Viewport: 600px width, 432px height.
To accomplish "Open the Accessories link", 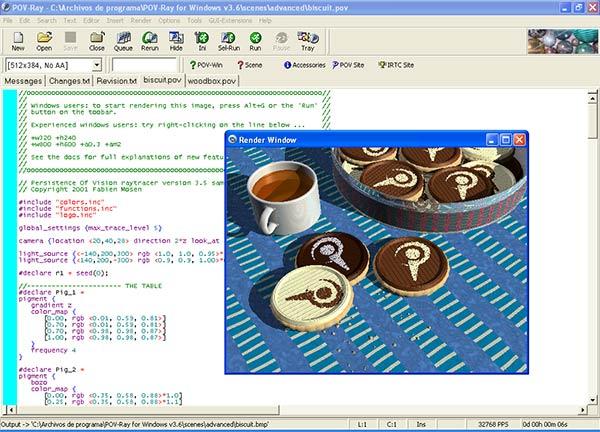I will 304,65.
